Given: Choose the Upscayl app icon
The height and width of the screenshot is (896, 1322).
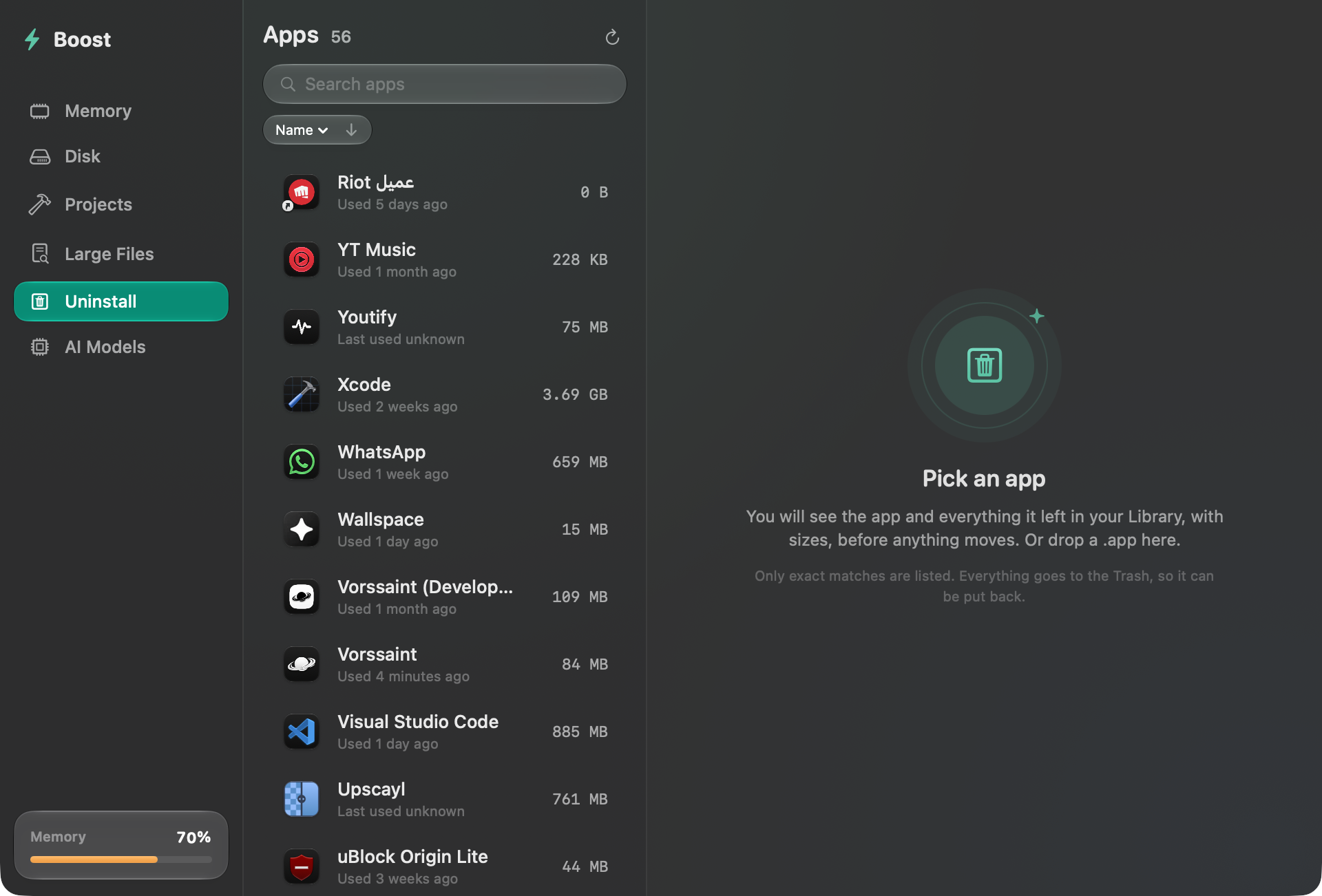Looking at the screenshot, I should 302,799.
